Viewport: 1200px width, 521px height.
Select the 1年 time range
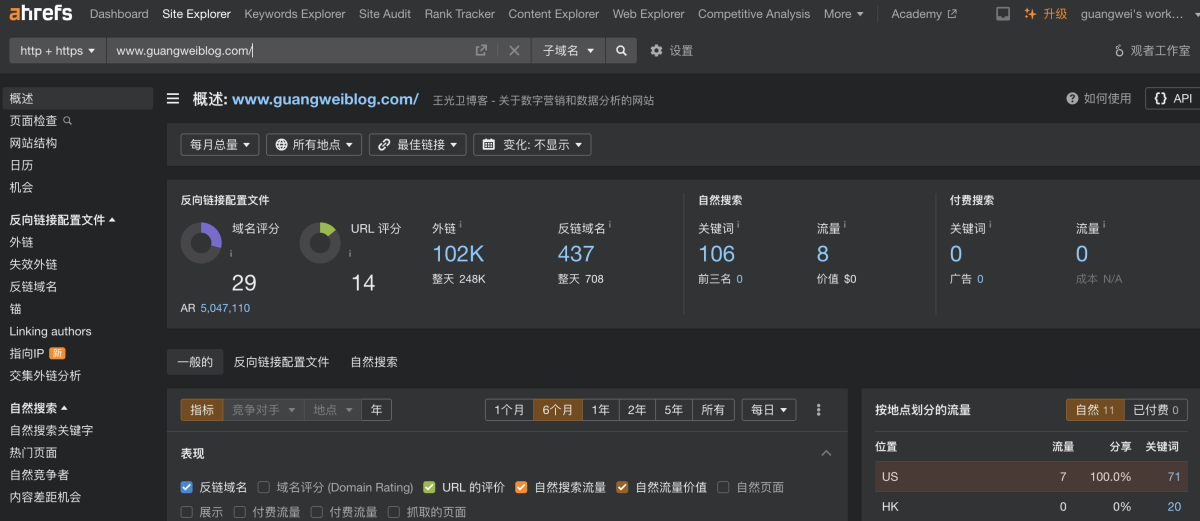600,410
